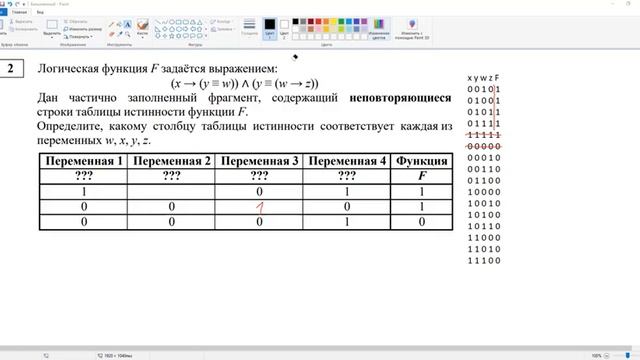The image size is (640, 360).
Task: Select Color 1 (foreground) box
Action: pos(269,28)
